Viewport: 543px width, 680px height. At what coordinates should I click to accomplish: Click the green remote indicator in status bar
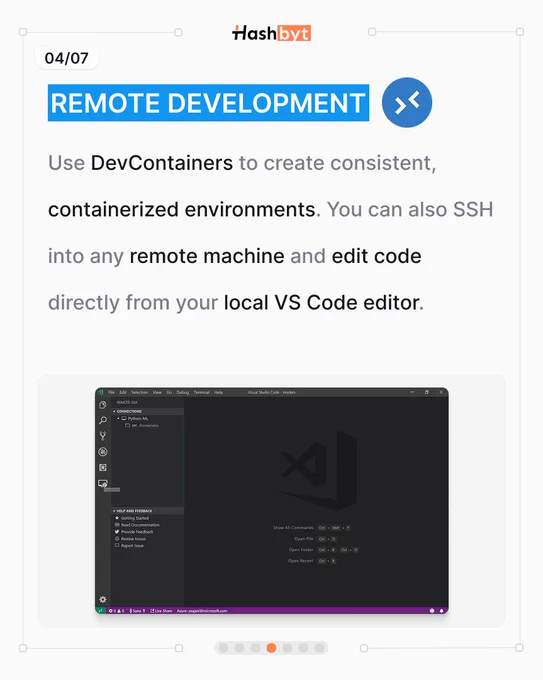click(100, 610)
